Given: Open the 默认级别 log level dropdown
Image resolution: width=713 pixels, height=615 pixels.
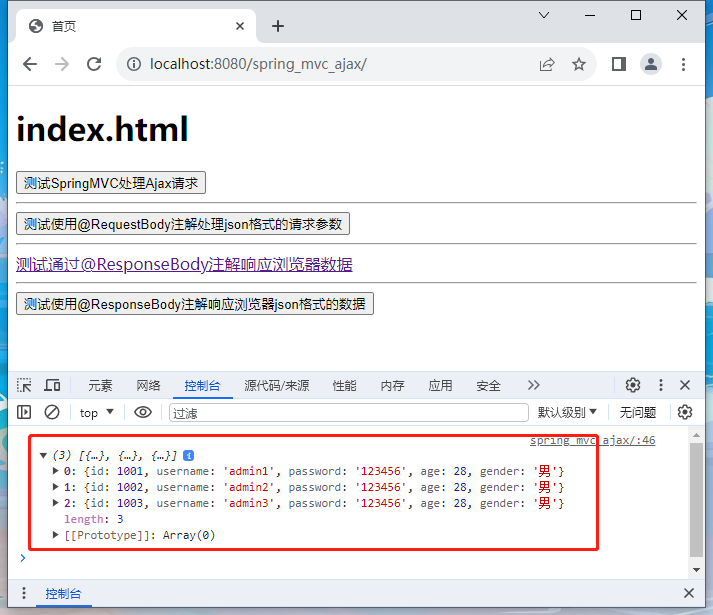Looking at the screenshot, I should (567, 413).
